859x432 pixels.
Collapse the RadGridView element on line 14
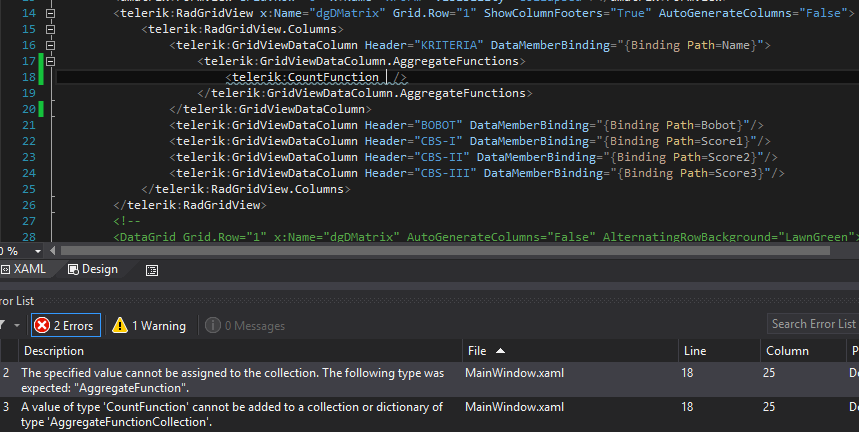(51, 14)
